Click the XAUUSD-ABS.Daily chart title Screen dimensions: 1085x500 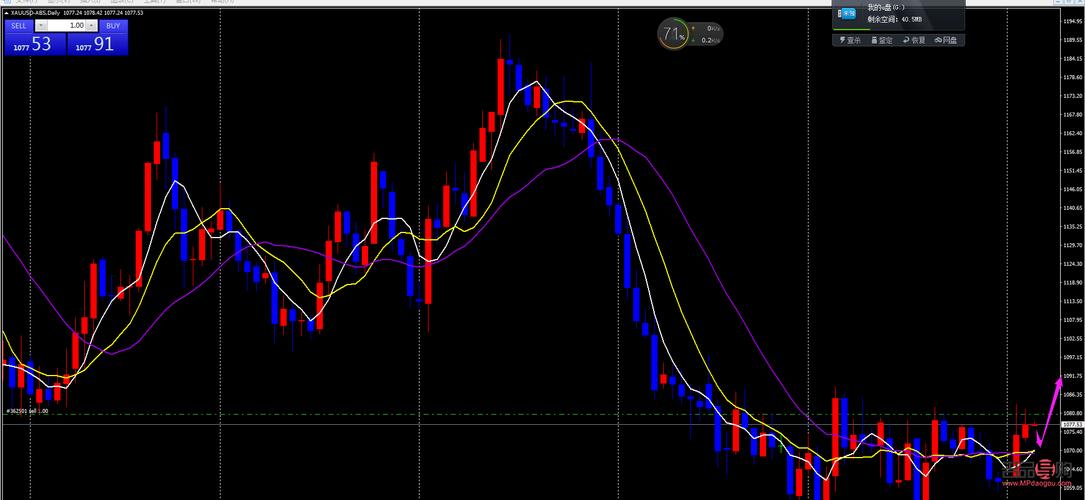(35, 12)
